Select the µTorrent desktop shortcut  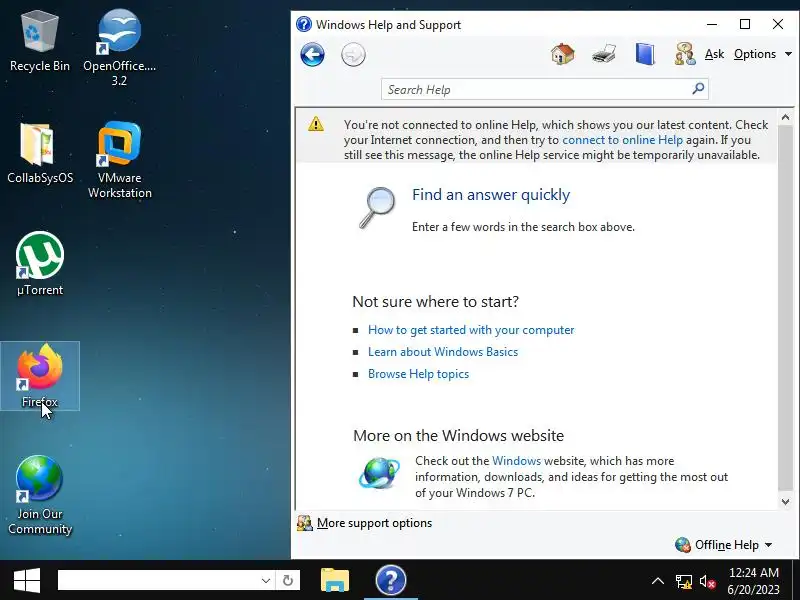click(40, 264)
